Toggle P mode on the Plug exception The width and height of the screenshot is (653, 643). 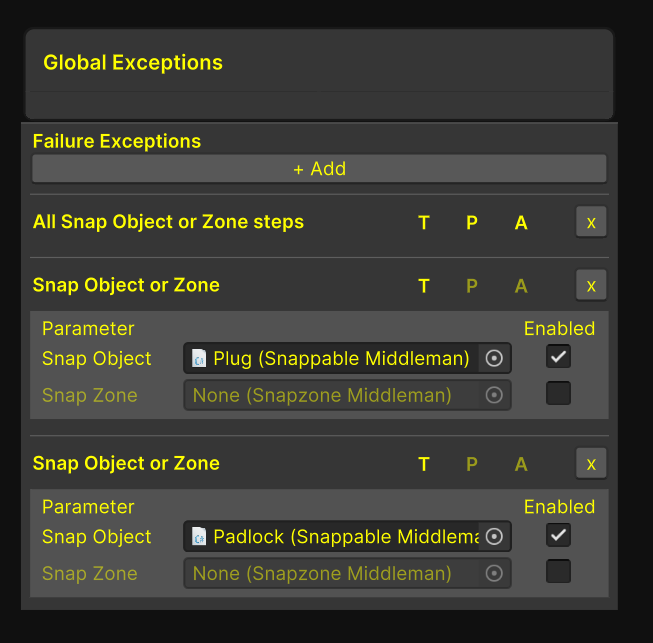(472, 286)
